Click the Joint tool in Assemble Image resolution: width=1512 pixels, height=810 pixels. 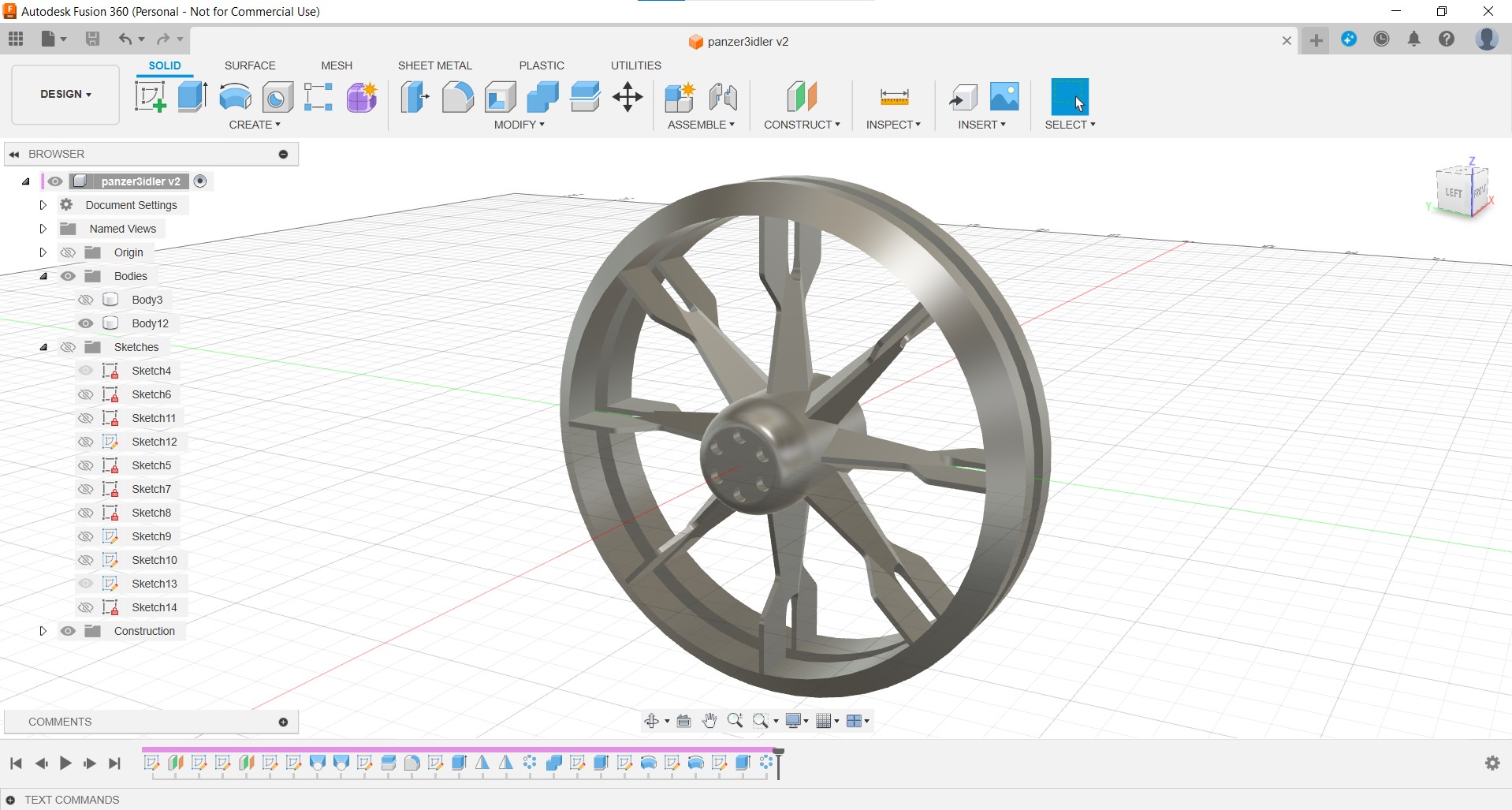(x=722, y=97)
